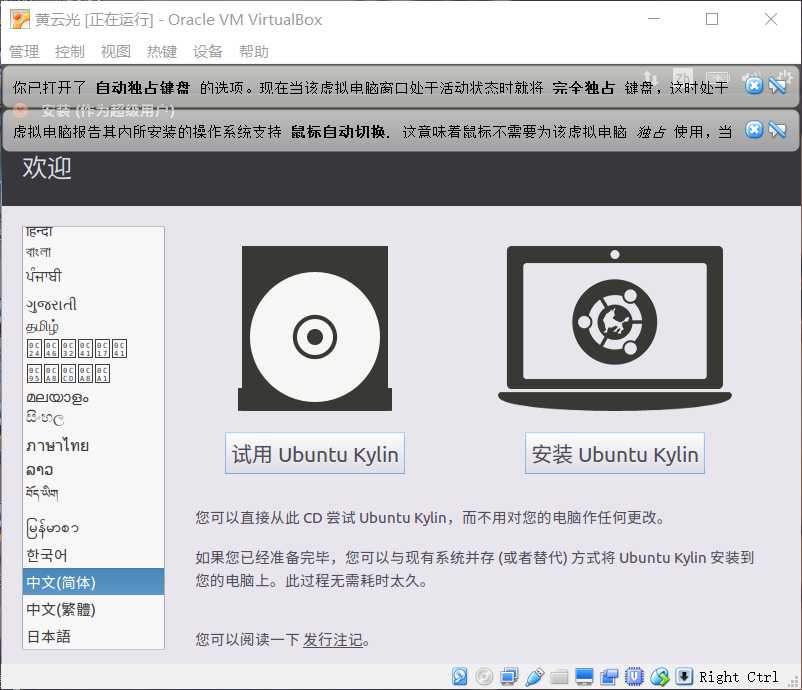Select the Sinhala සිංහල language entry
Image resolution: width=802 pixels, height=690 pixels.
click(x=94, y=418)
